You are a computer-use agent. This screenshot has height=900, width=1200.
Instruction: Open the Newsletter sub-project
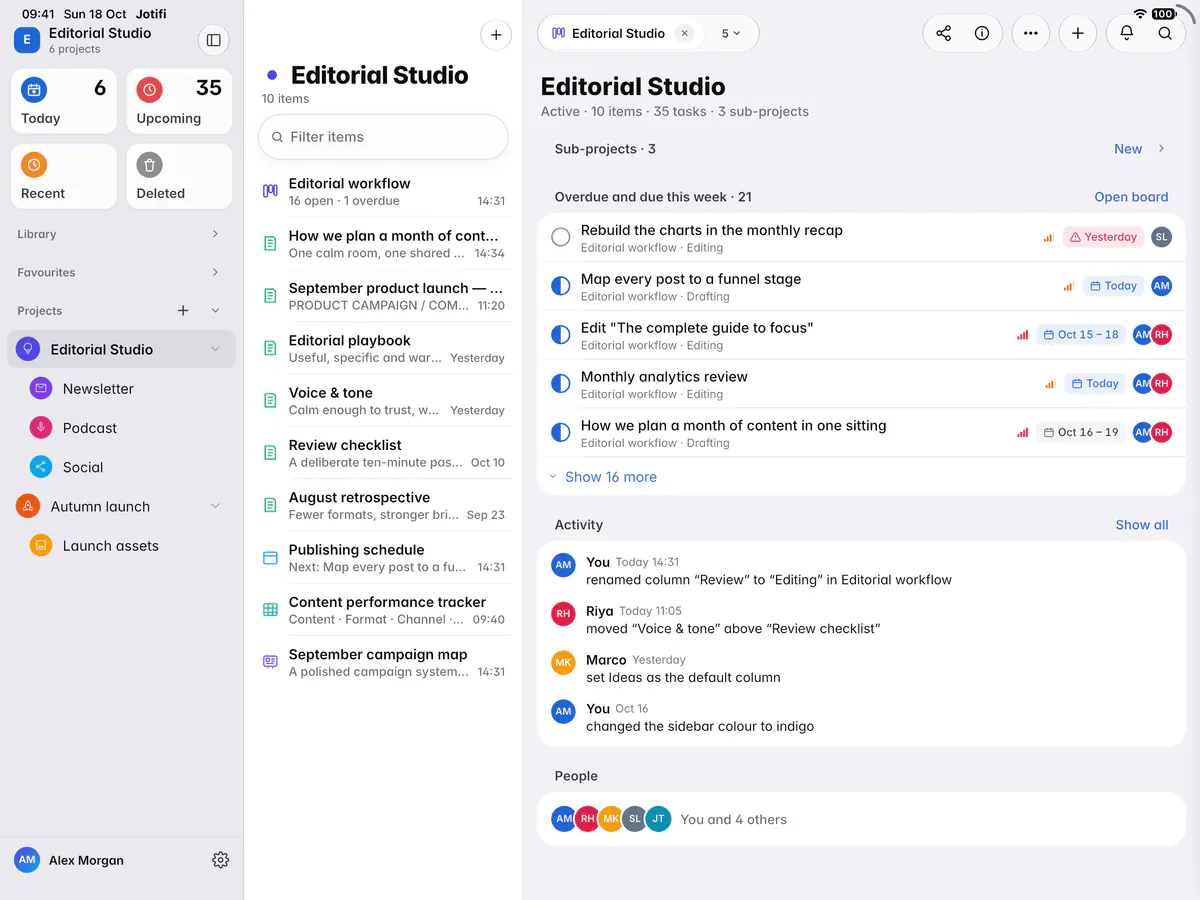click(x=122, y=389)
